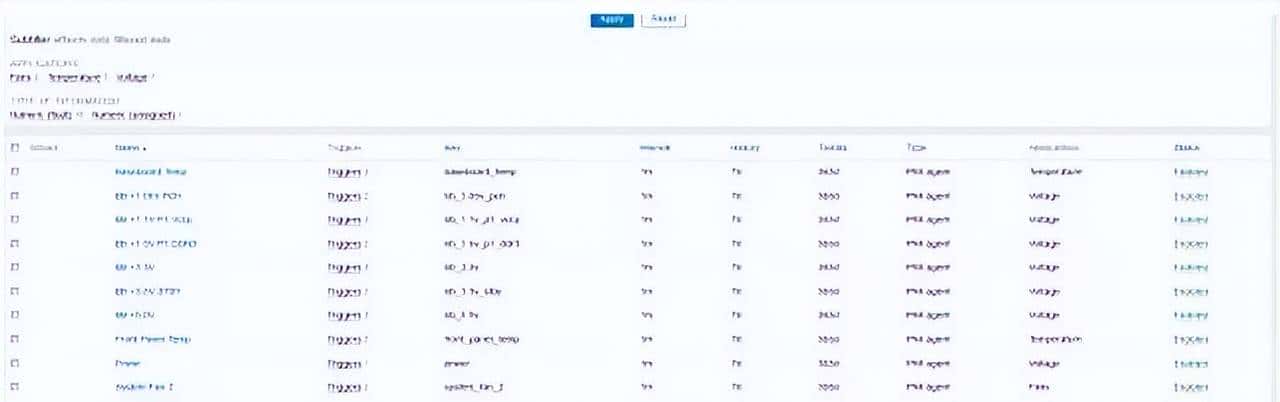Toggle Enabled status of Baseboard Temp

coord(1191,171)
